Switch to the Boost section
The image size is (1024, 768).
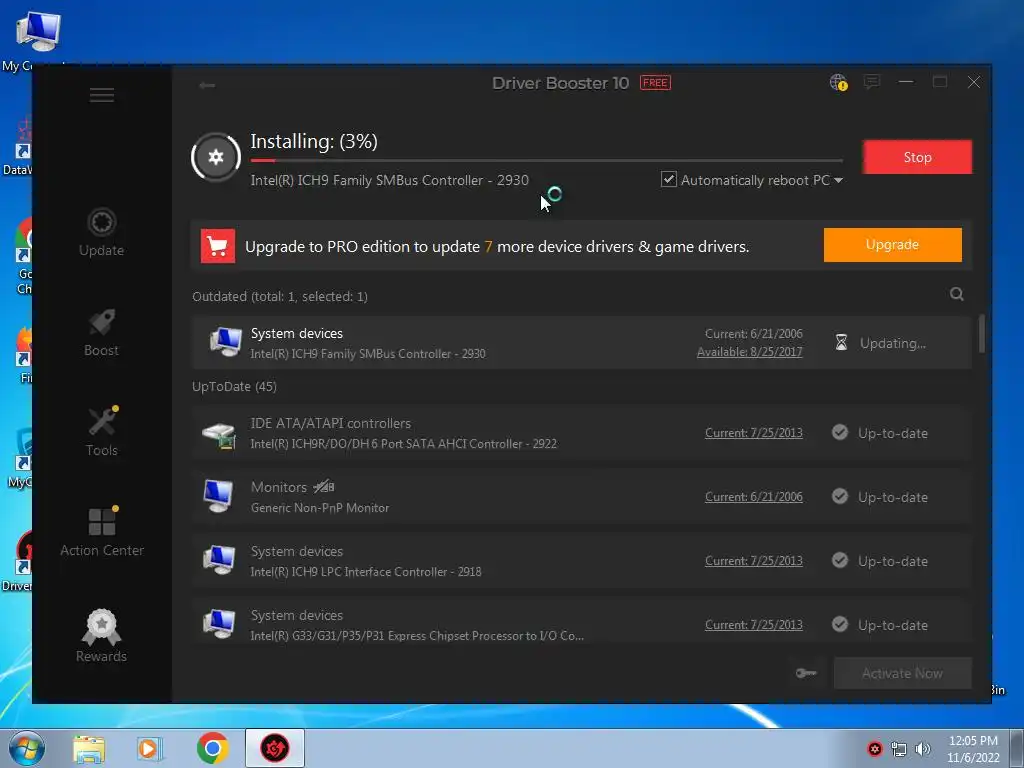pos(102,332)
